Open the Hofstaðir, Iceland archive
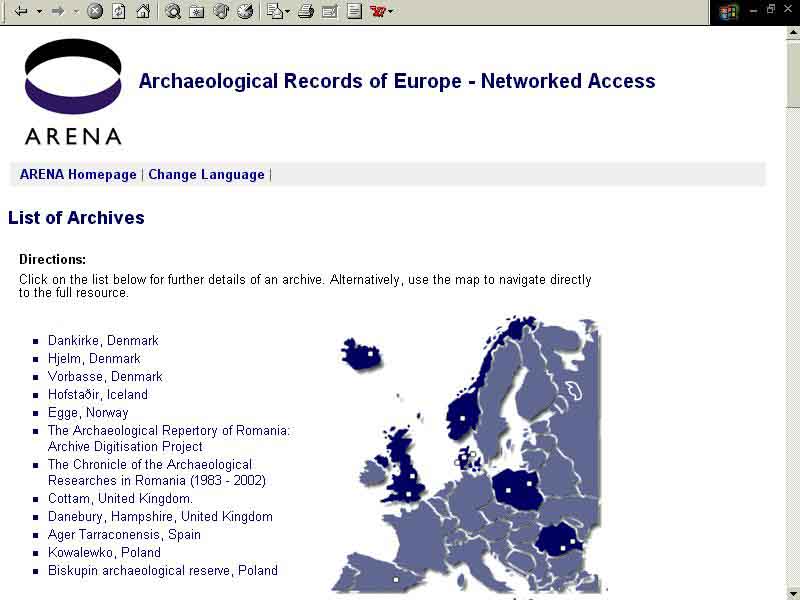Screen dimensions: 800x600 pyautogui.click(x=98, y=394)
